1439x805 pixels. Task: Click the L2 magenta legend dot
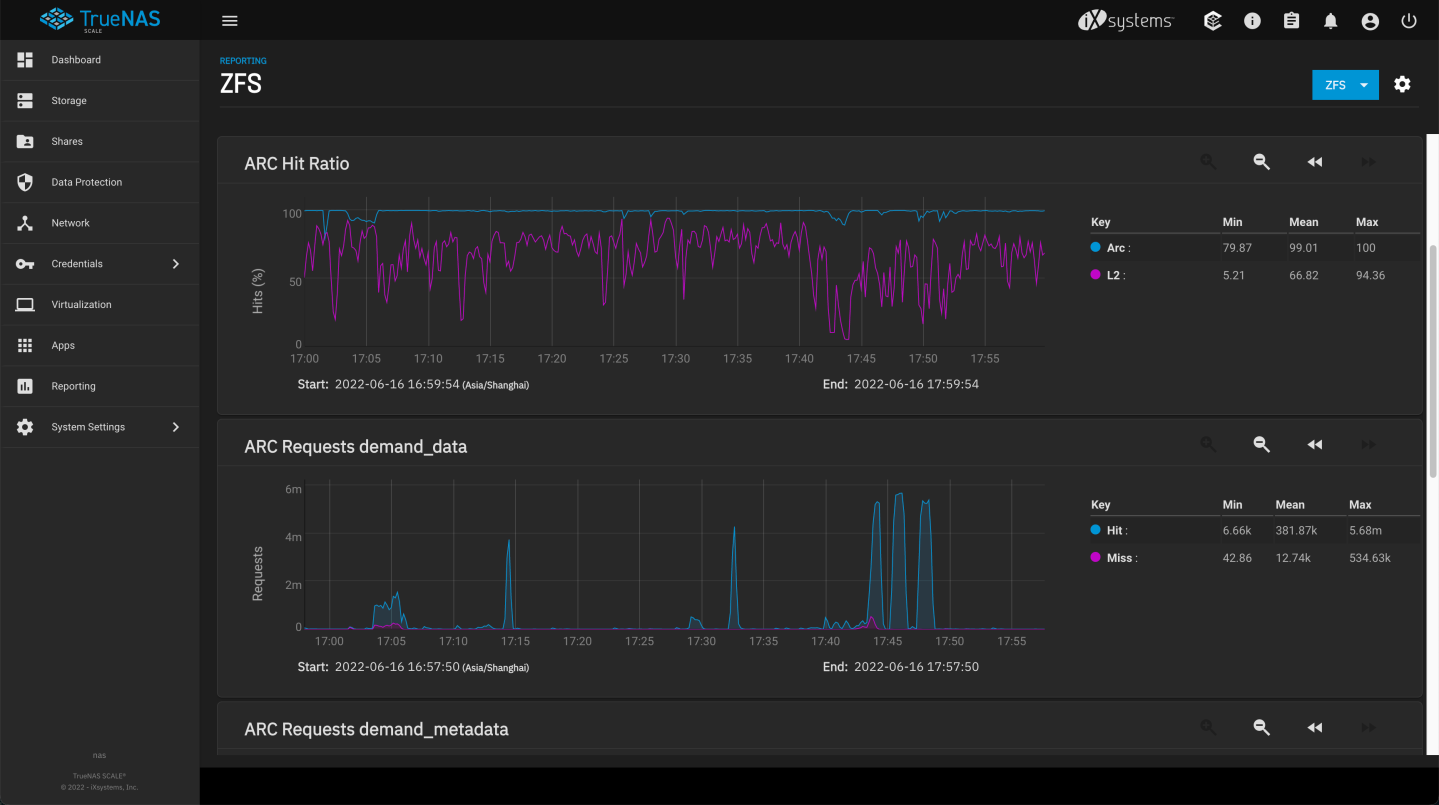[1096, 275]
